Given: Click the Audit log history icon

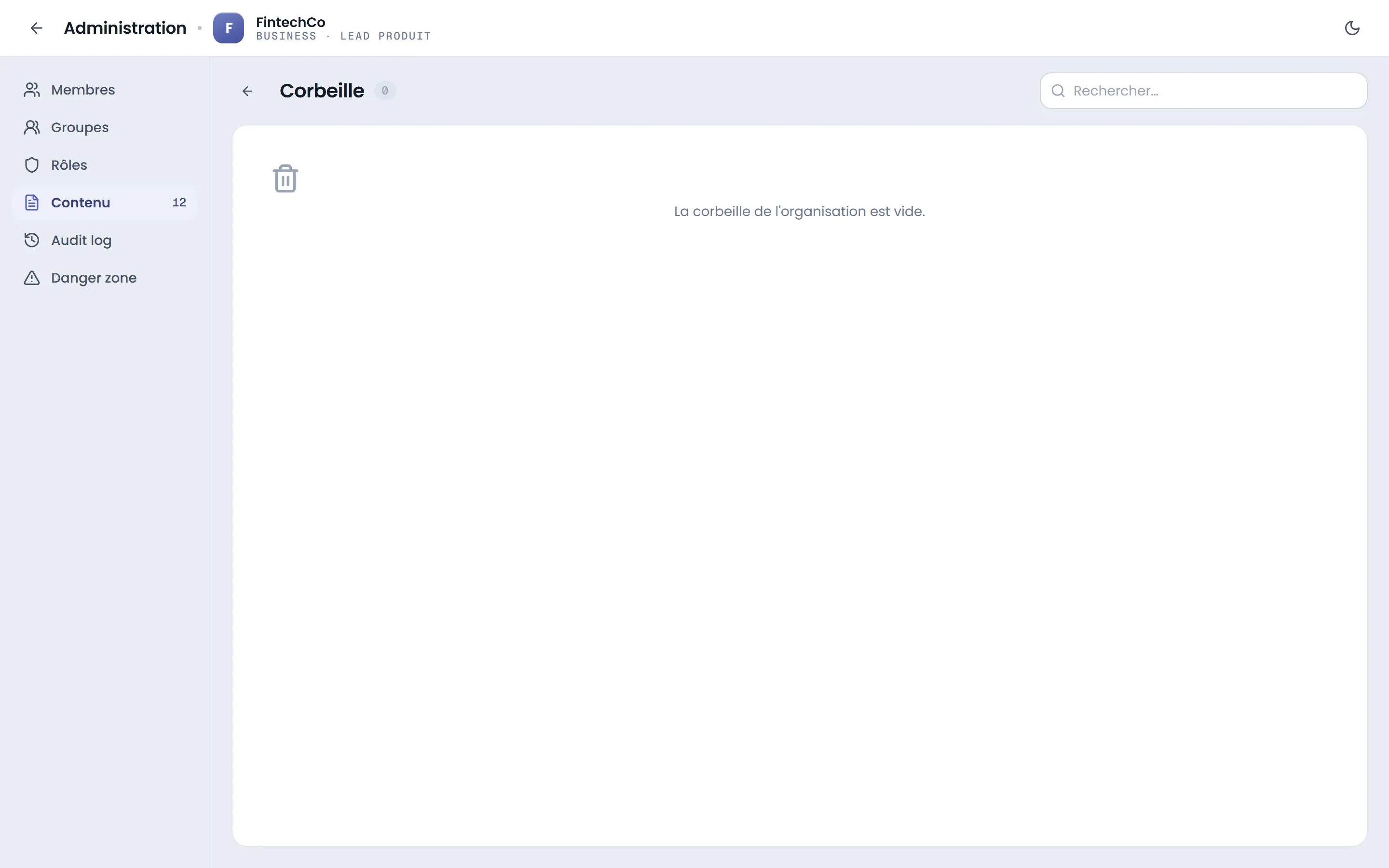Looking at the screenshot, I should (x=32, y=240).
